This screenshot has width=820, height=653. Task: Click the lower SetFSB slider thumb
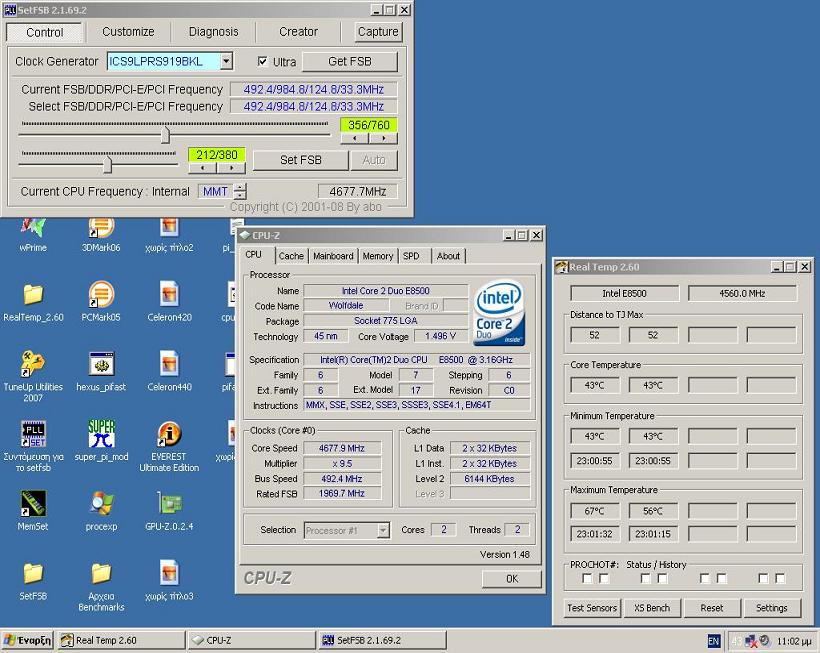[x=107, y=165]
